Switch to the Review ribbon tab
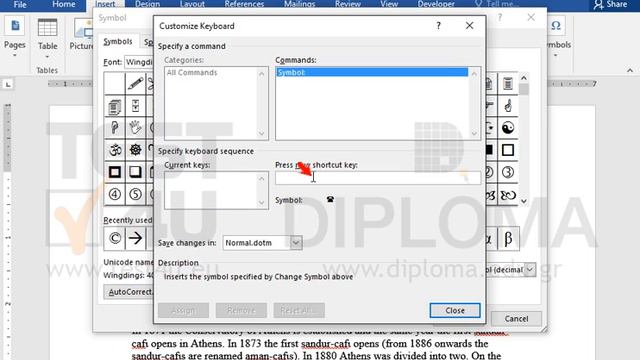 coord(348,4)
